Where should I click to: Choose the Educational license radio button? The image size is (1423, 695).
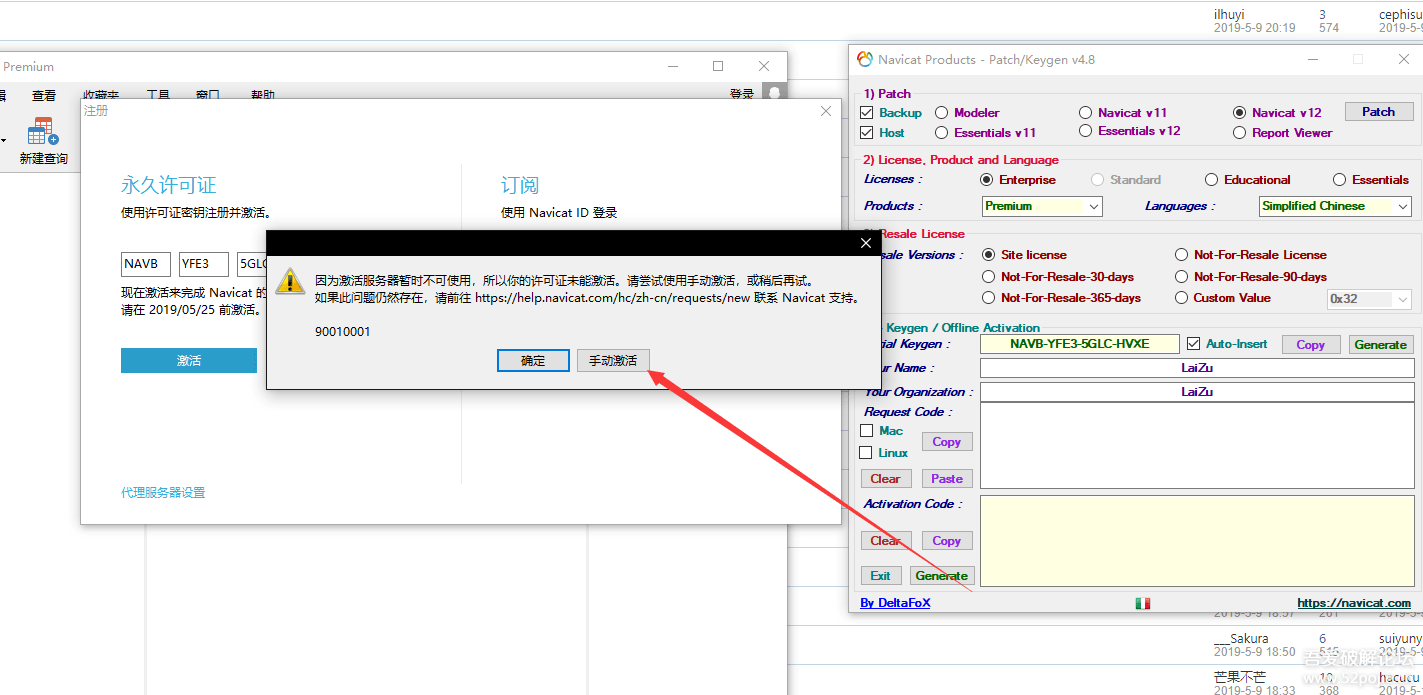1212,180
